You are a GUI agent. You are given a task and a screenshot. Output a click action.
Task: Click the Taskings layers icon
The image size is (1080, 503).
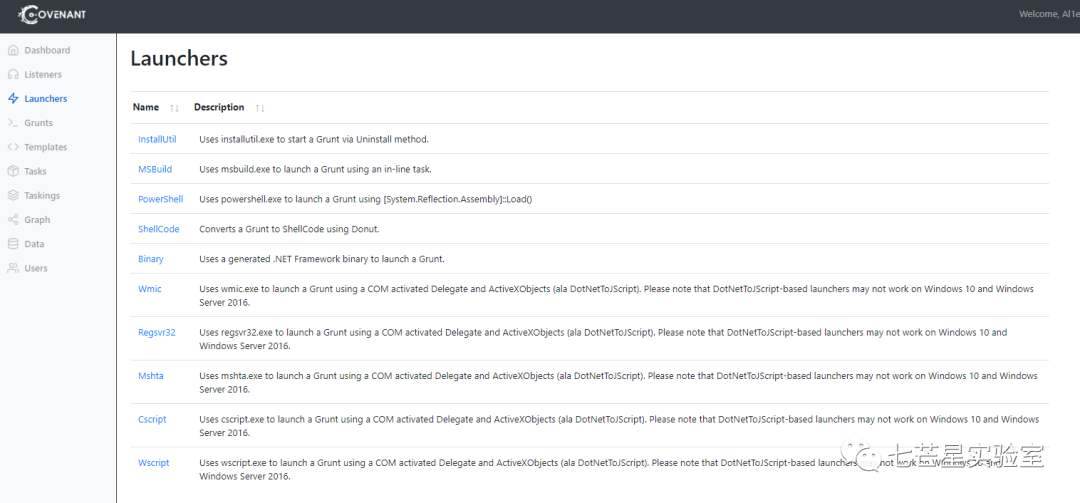[13, 196]
